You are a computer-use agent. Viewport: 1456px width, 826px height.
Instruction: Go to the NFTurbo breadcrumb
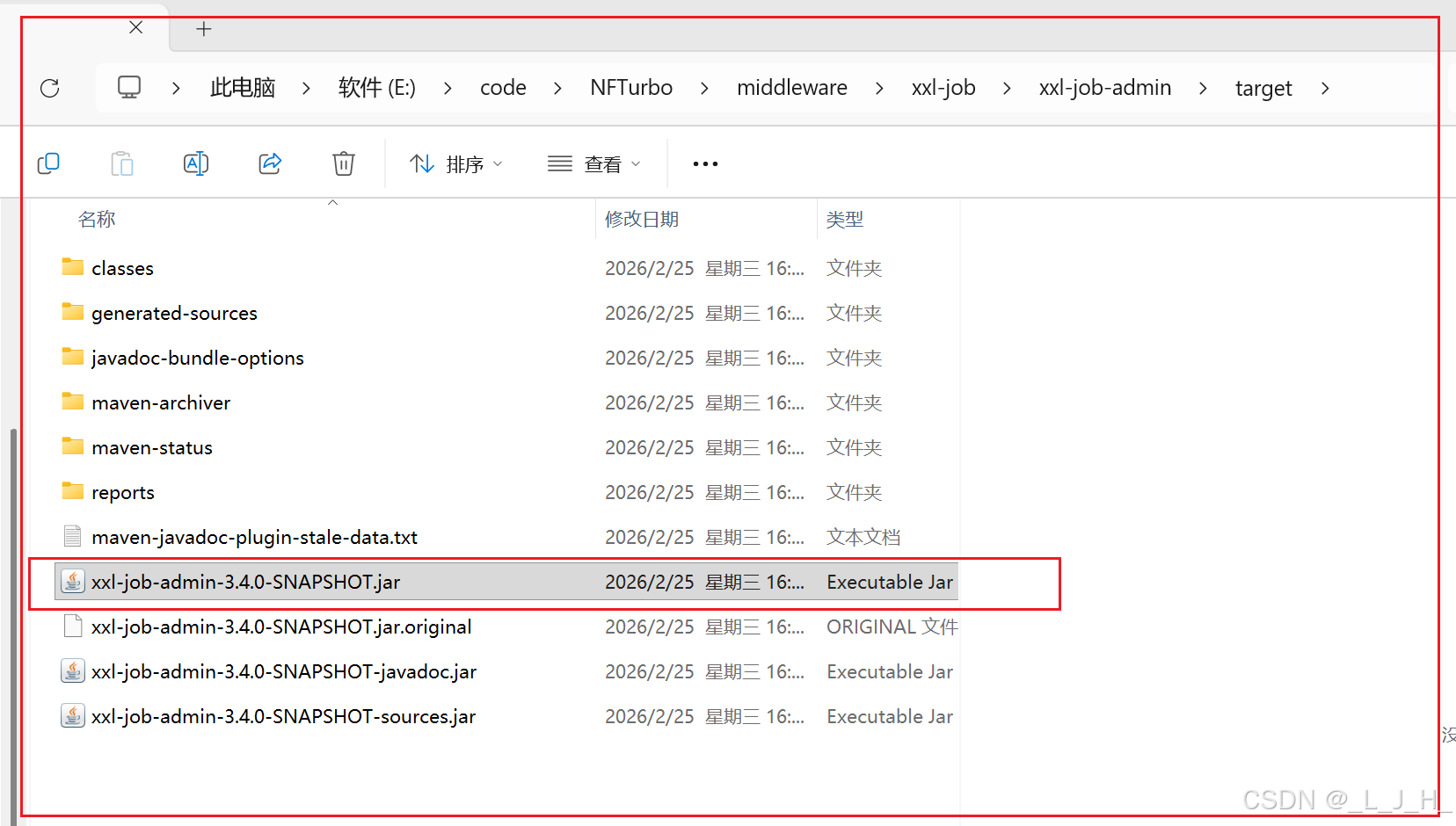631,88
